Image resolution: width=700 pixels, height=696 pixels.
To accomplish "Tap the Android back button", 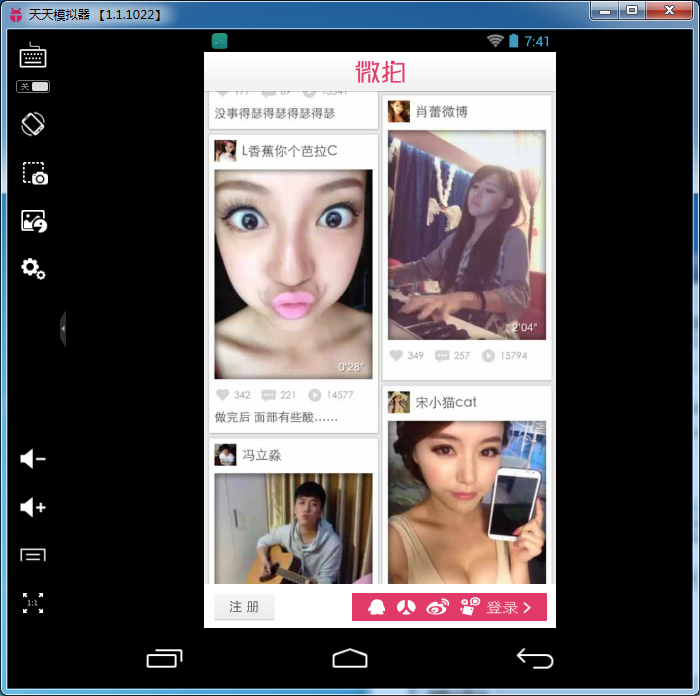I will point(535,658).
